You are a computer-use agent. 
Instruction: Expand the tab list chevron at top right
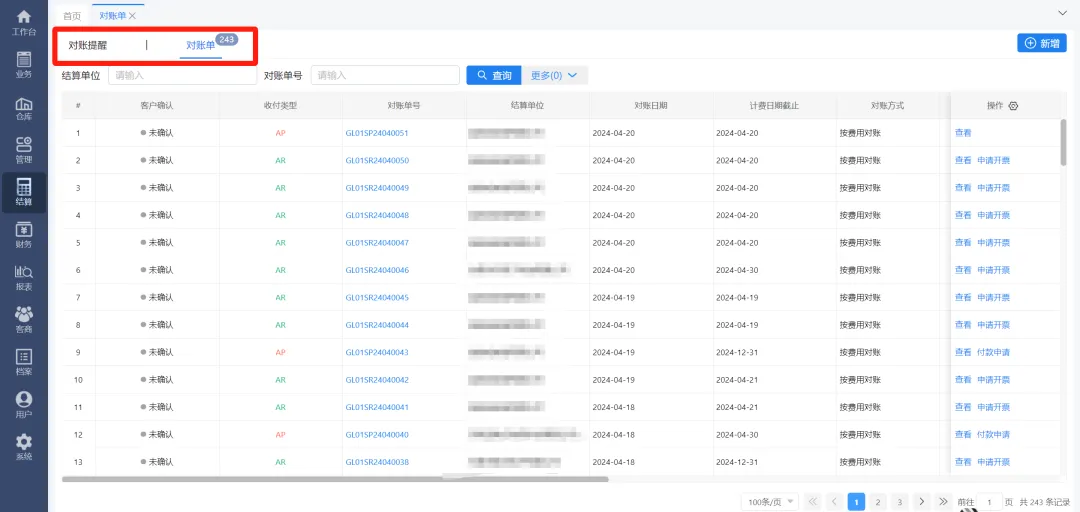click(1063, 12)
